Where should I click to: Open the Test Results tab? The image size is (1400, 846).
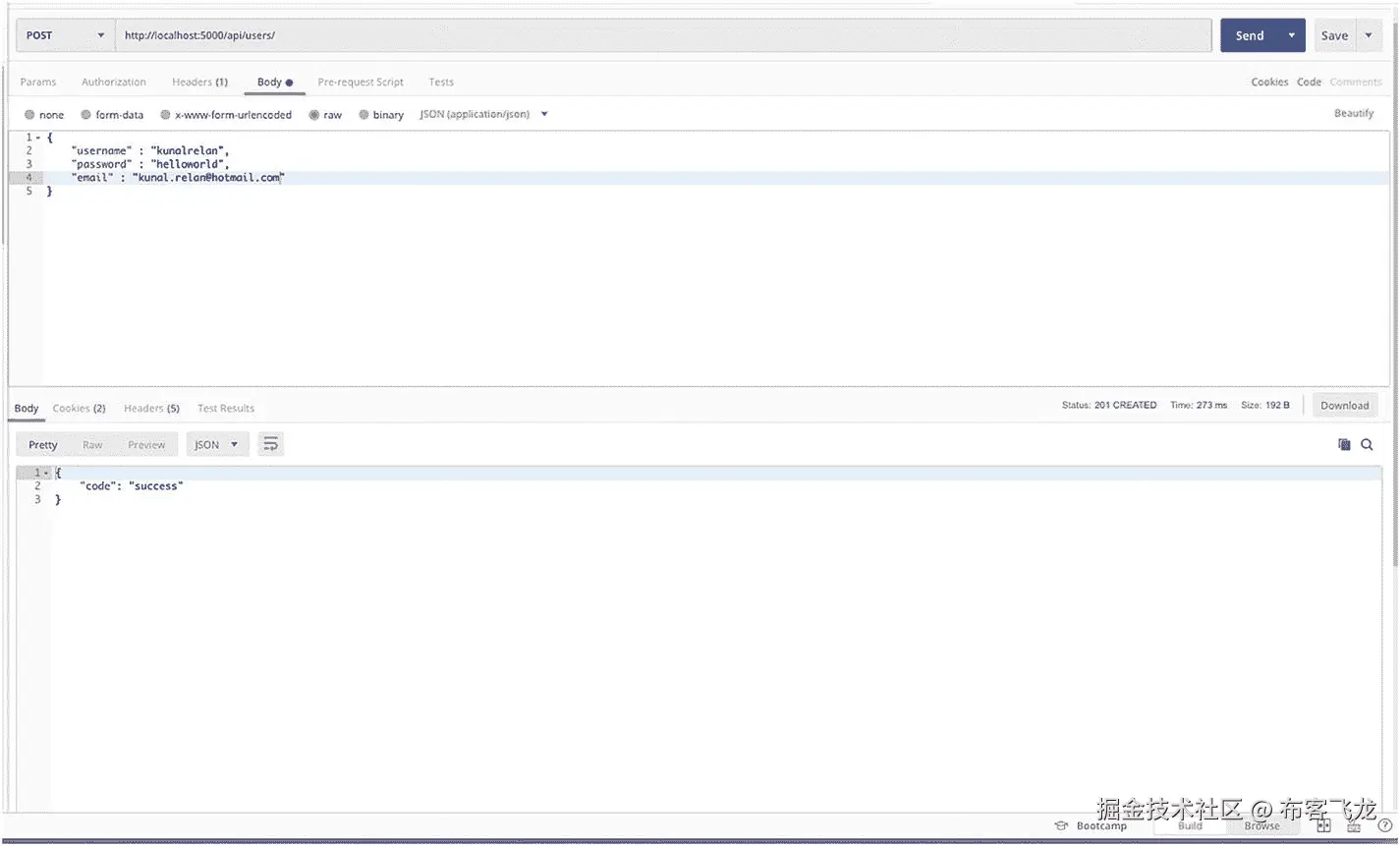226,409
